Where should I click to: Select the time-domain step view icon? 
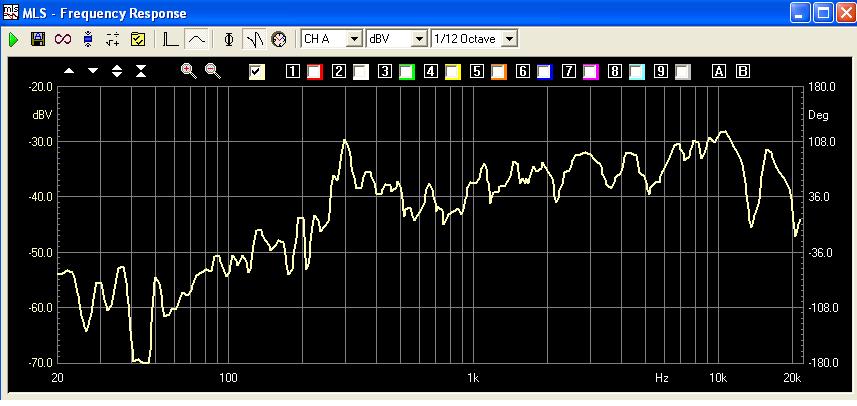coord(171,39)
